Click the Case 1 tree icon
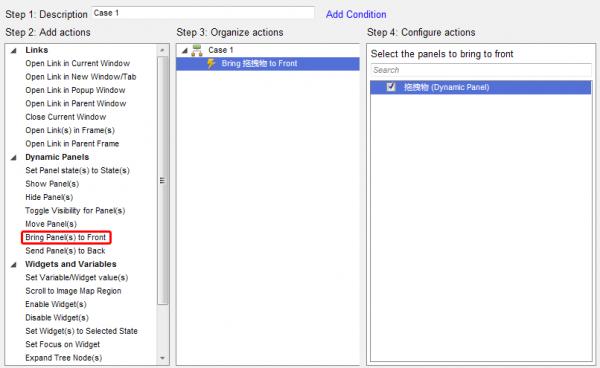This screenshot has height=368, width=600. (197, 50)
